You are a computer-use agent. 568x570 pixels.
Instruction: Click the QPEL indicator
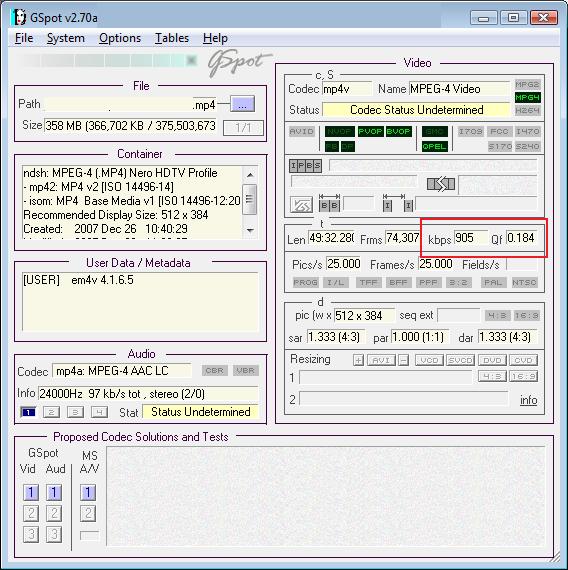[434, 146]
